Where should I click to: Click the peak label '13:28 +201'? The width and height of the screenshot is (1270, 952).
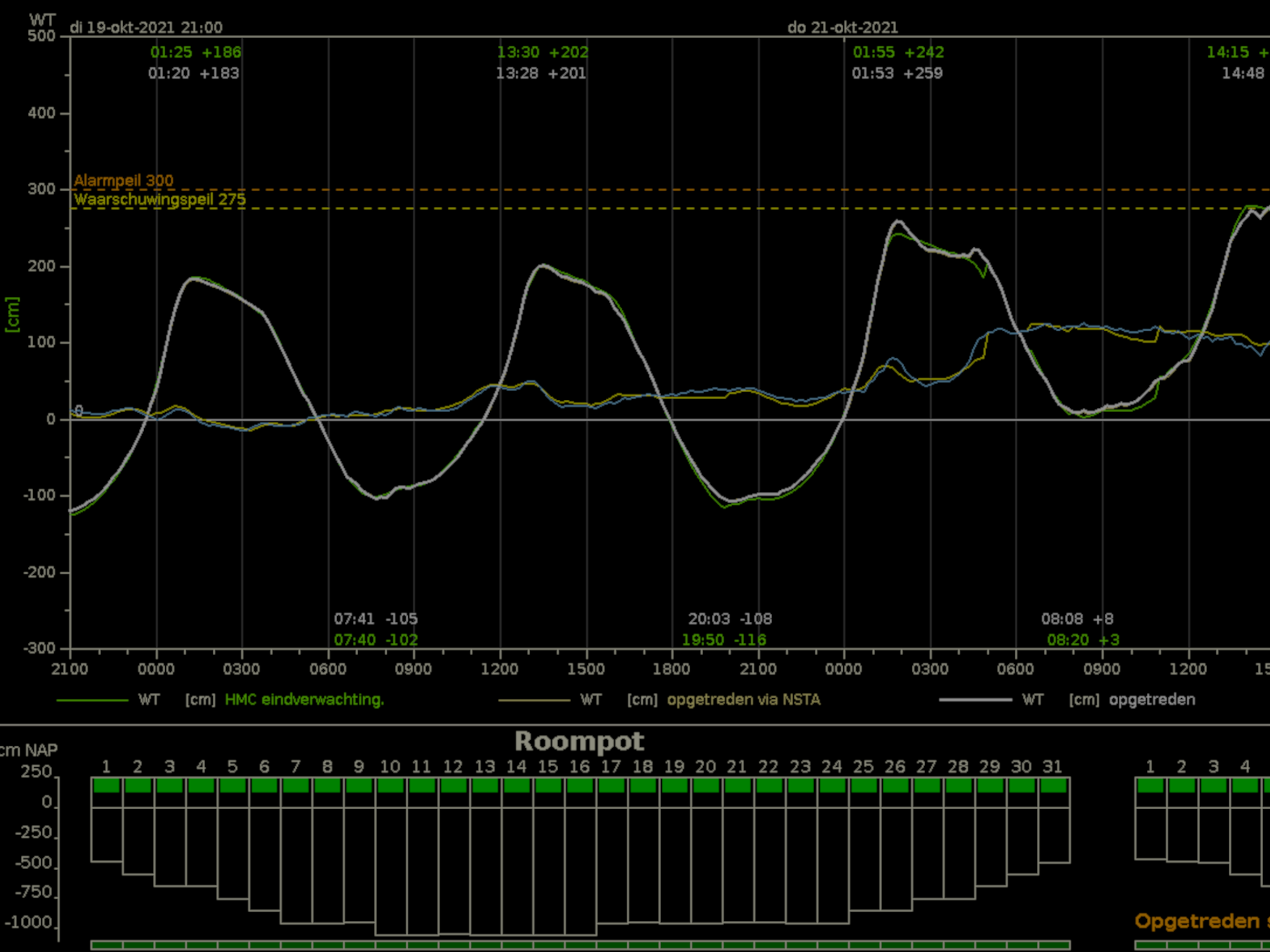(541, 73)
